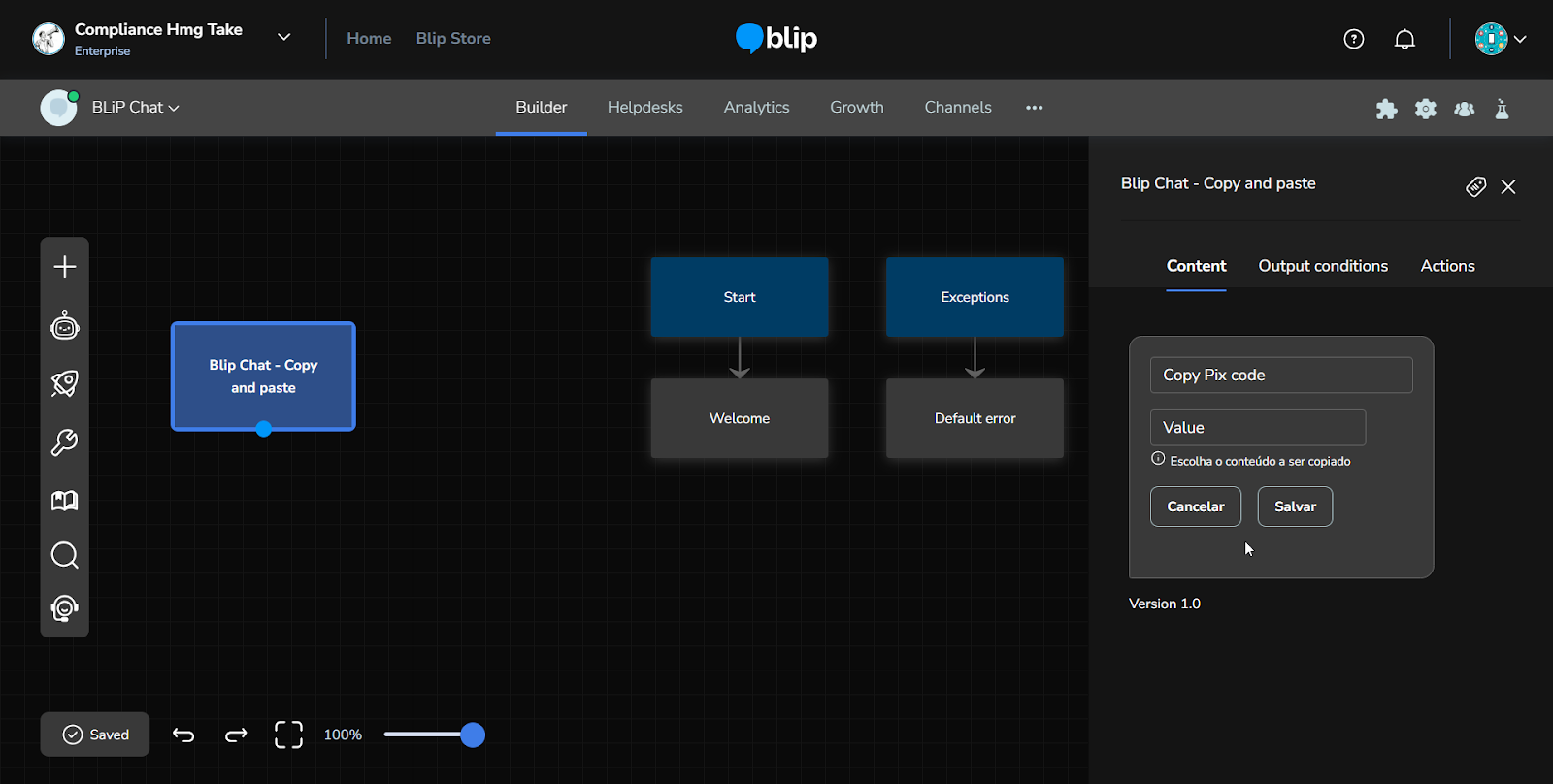Screen dimensions: 1553x784
Task: Expand the Compliance Hmg Take organization dropdown
Action: (x=284, y=38)
